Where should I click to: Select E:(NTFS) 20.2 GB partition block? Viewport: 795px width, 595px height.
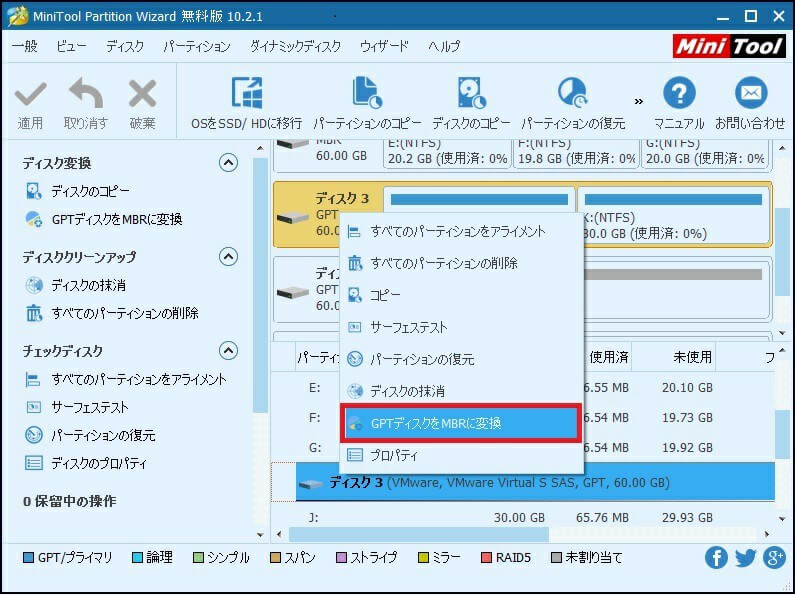pyautogui.click(x=447, y=152)
